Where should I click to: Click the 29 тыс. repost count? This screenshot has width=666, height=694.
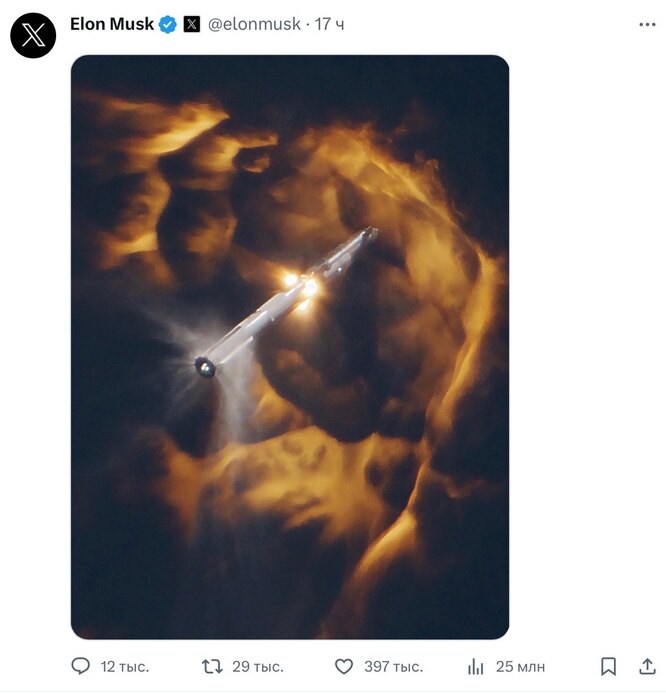[257, 666]
